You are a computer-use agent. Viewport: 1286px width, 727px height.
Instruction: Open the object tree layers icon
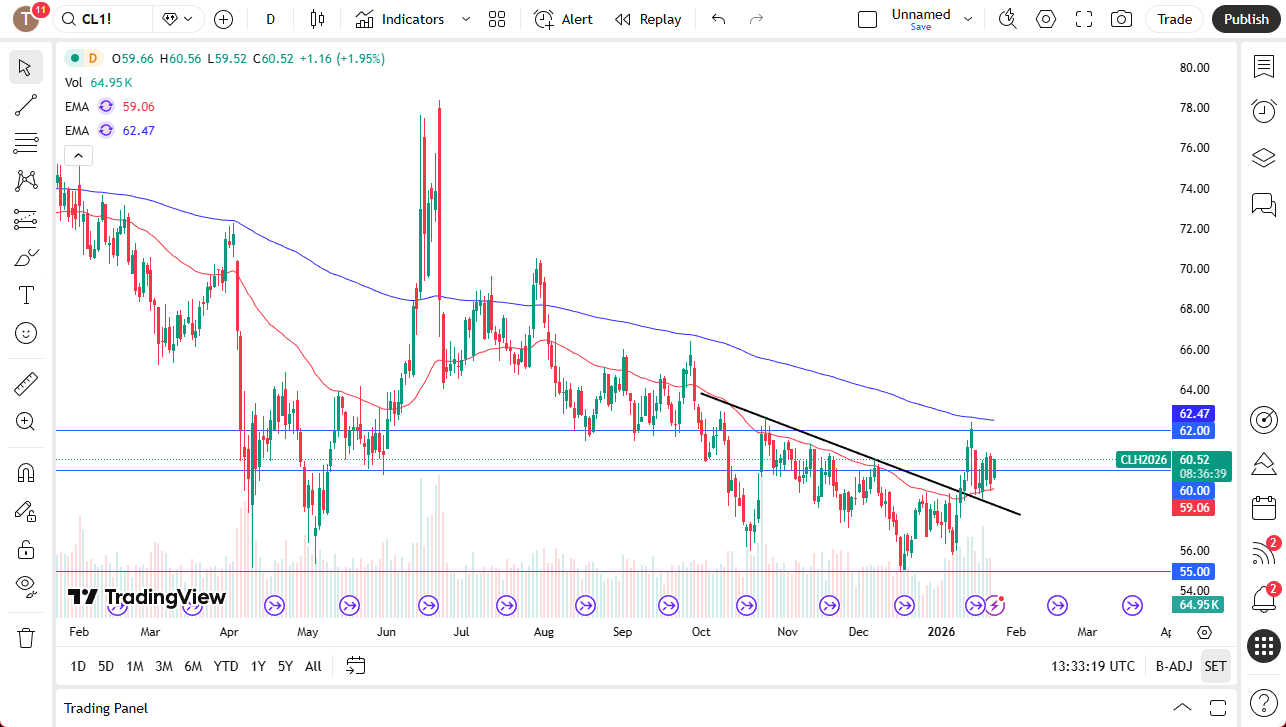(1263, 158)
